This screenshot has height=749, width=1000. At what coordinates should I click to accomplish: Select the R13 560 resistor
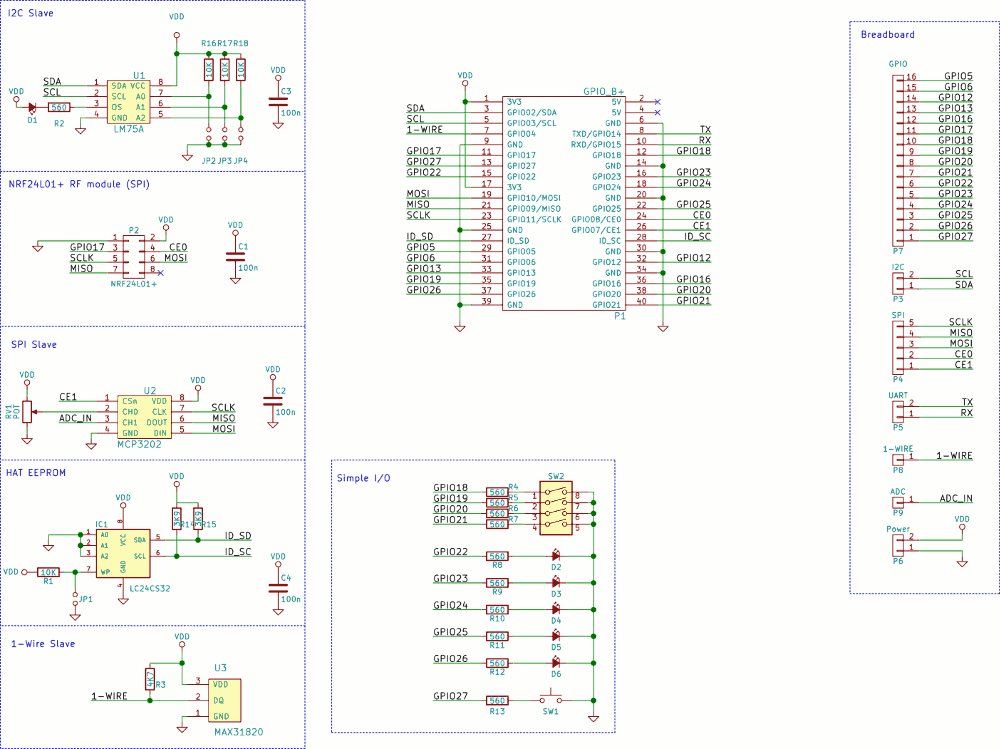pyautogui.click(x=497, y=701)
